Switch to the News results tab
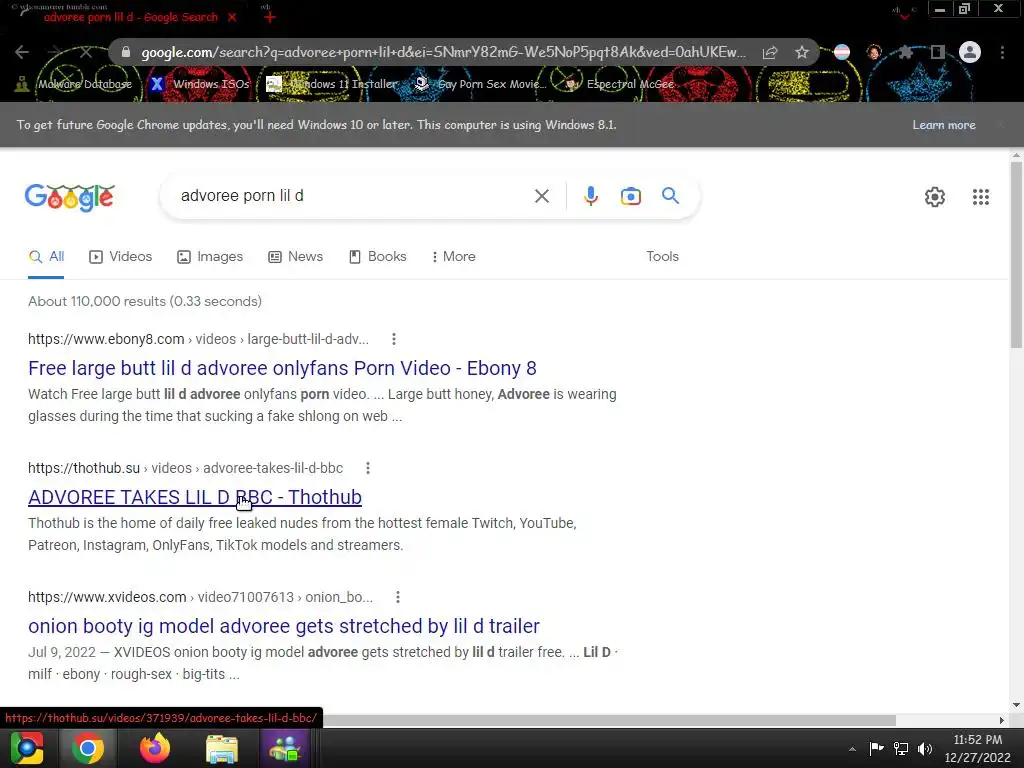The image size is (1024, 768). (x=296, y=257)
